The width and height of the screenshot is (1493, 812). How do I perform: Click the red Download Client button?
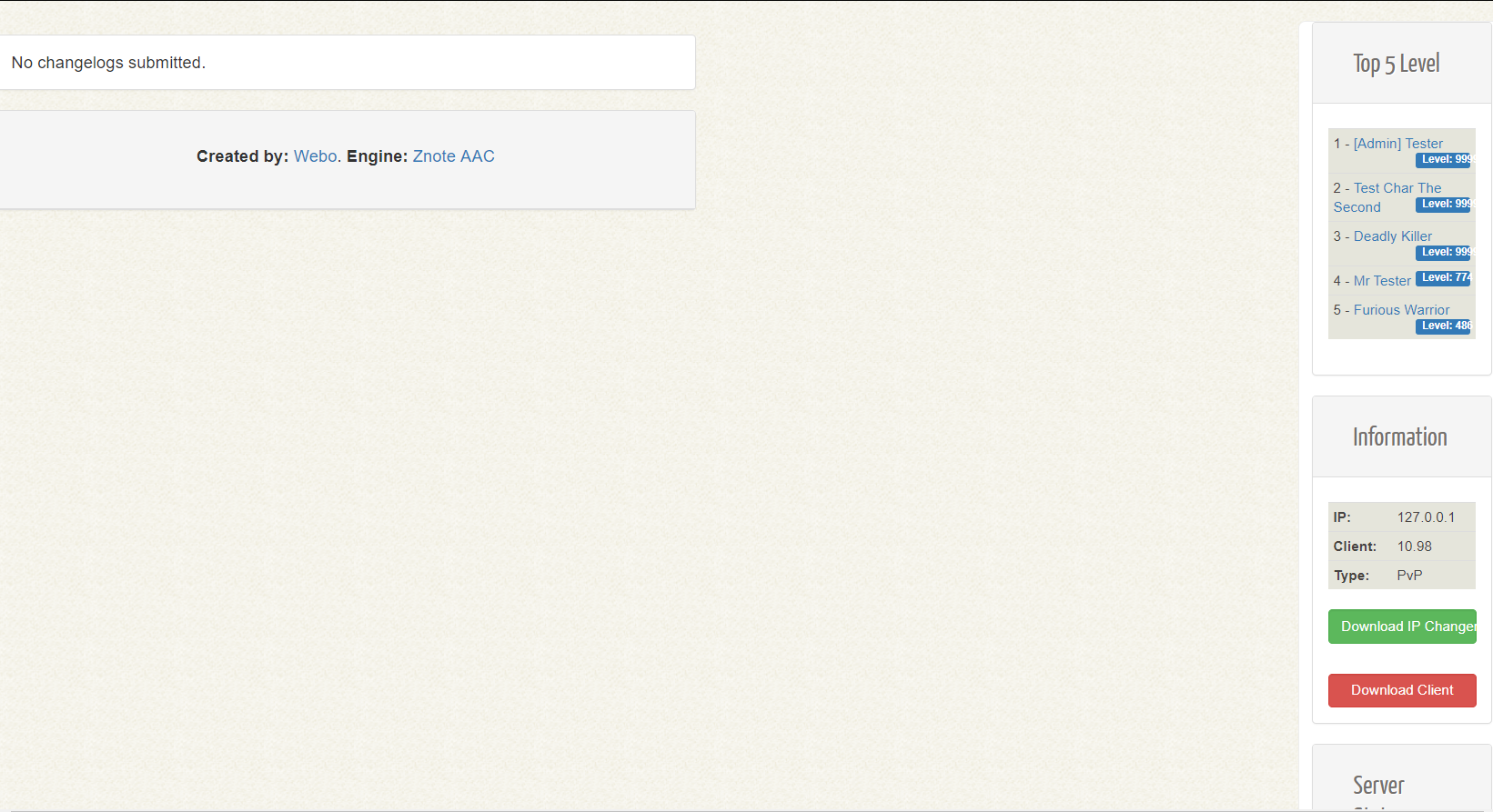pyautogui.click(x=1402, y=690)
